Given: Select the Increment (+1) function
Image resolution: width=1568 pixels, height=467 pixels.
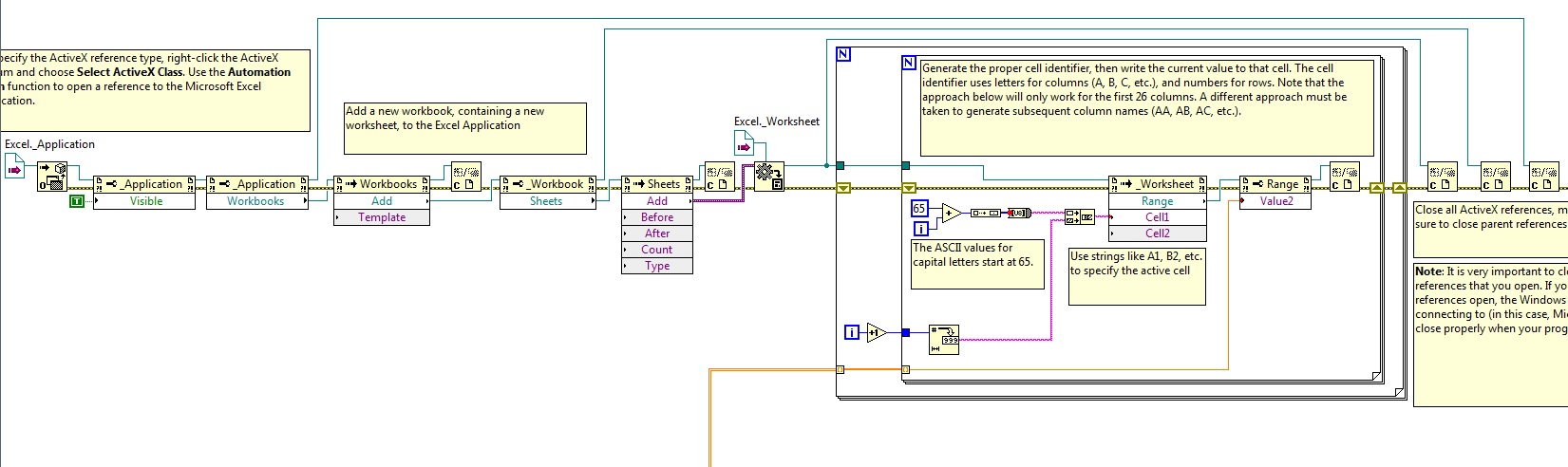Looking at the screenshot, I should tap(877, 332).
